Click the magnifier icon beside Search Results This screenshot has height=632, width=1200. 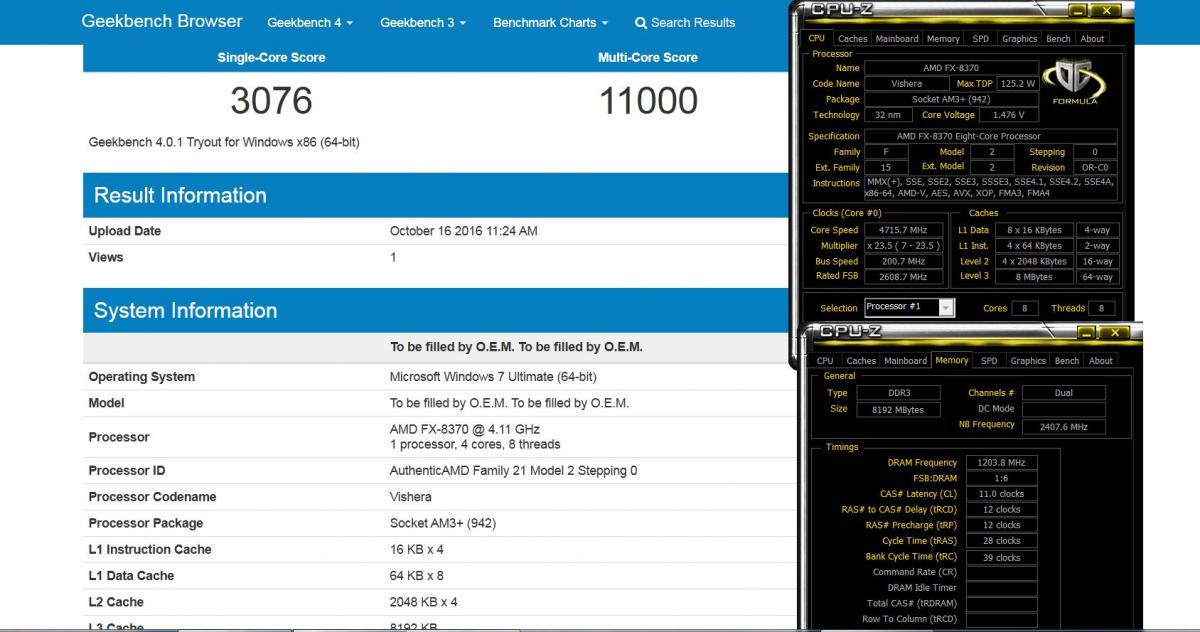[641, 22]
